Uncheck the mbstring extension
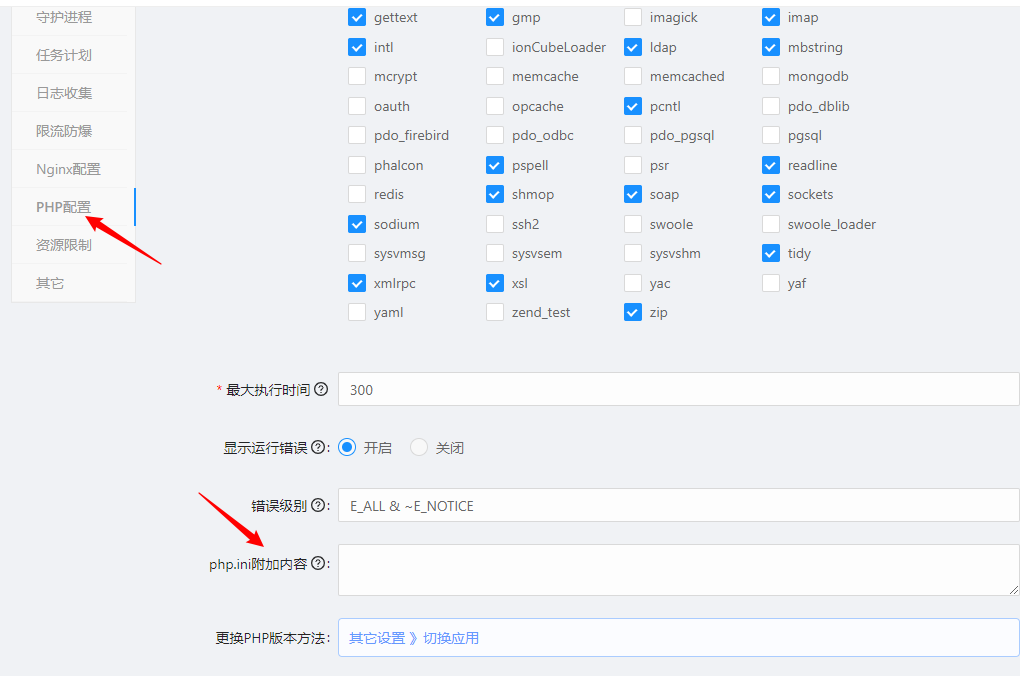 (x=770, y=47)
